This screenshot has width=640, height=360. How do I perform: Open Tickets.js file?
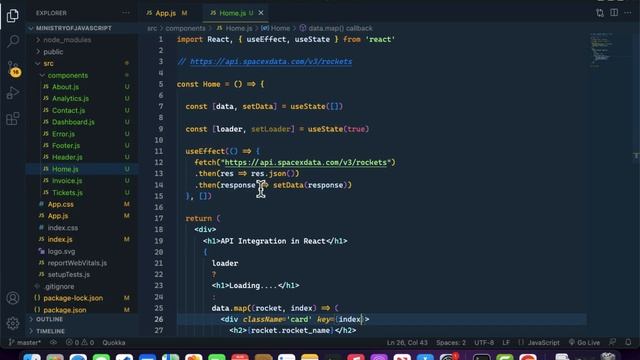coord(67,193)
